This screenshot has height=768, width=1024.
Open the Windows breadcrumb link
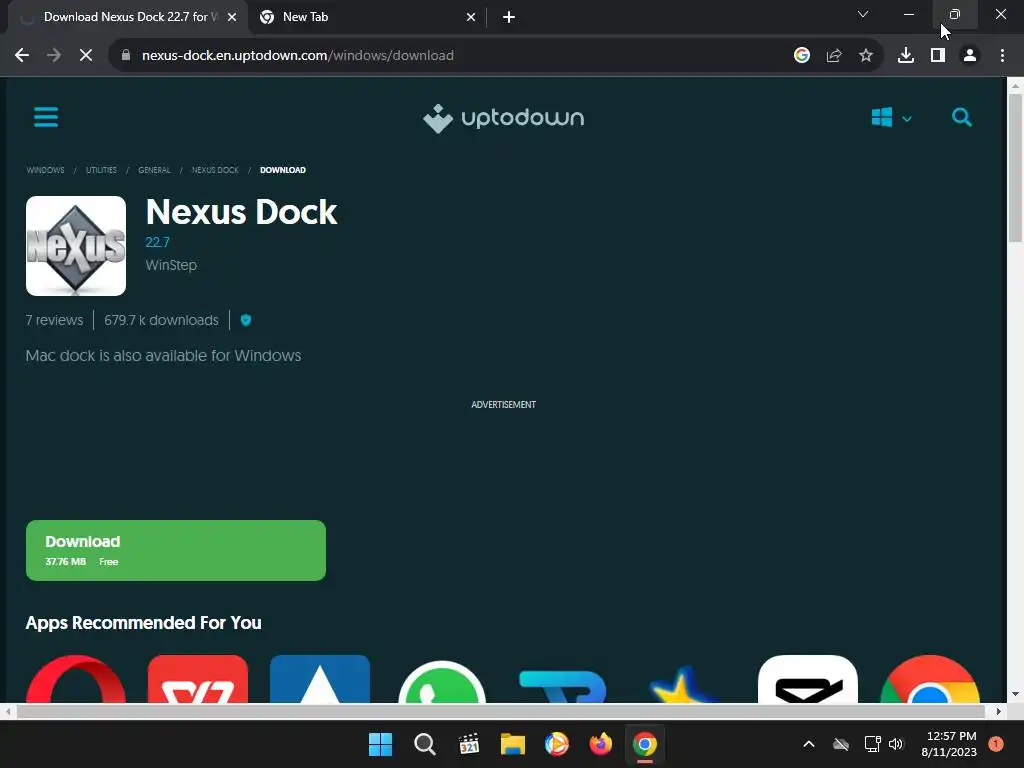point(45,170)
